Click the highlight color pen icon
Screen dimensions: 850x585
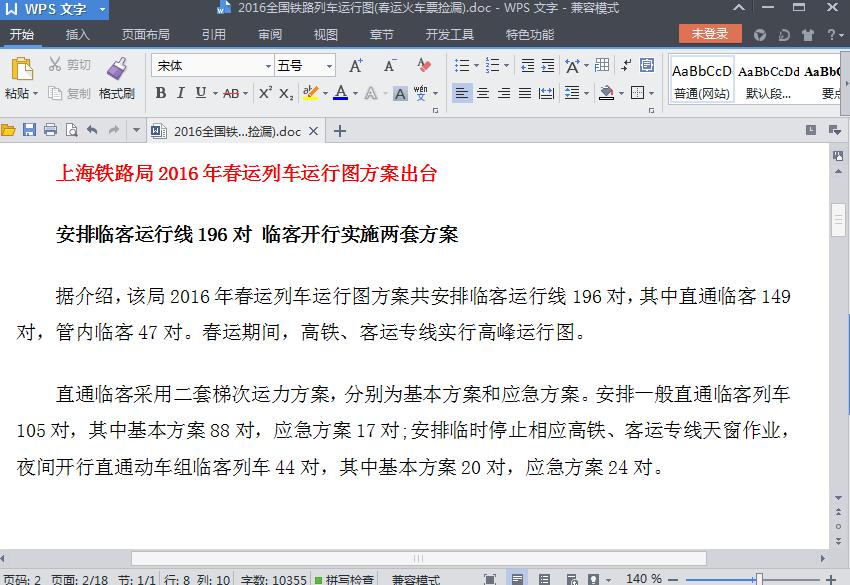point(311,92)
